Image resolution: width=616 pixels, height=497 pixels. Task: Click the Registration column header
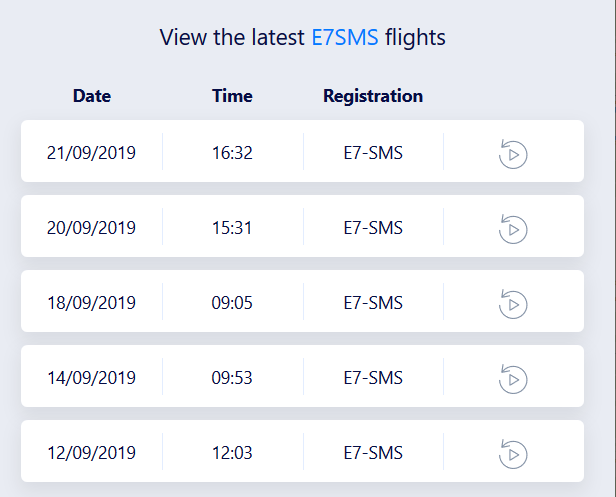pos(373,96)
